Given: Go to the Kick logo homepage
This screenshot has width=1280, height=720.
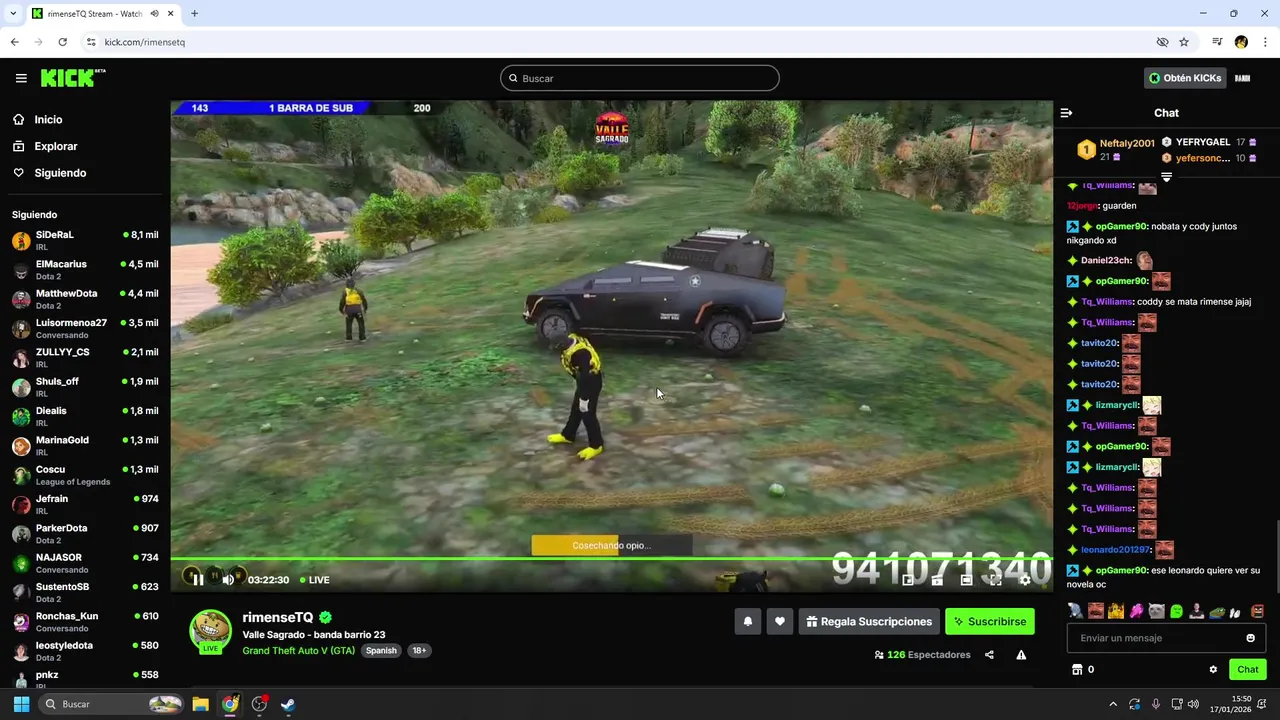Looking at the screenshot, I should [x=73, y=78].
